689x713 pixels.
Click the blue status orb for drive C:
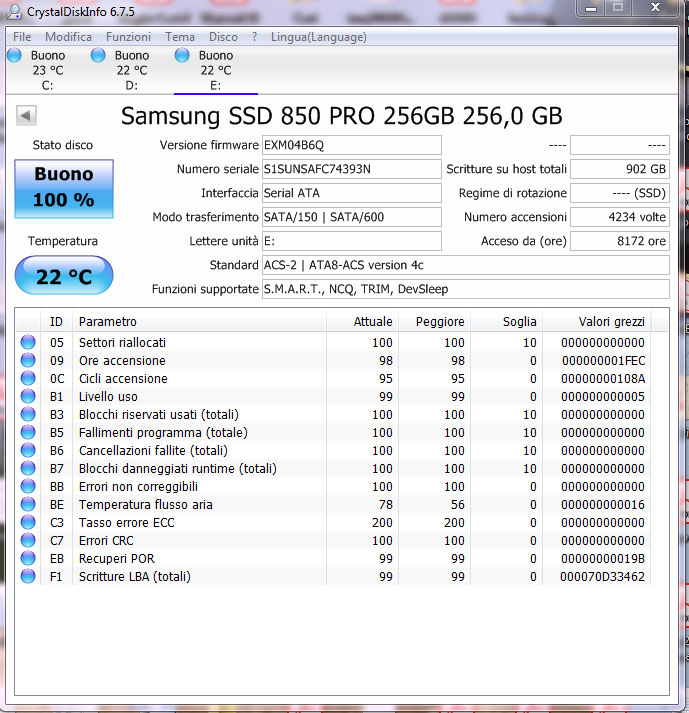click(15, 55)
